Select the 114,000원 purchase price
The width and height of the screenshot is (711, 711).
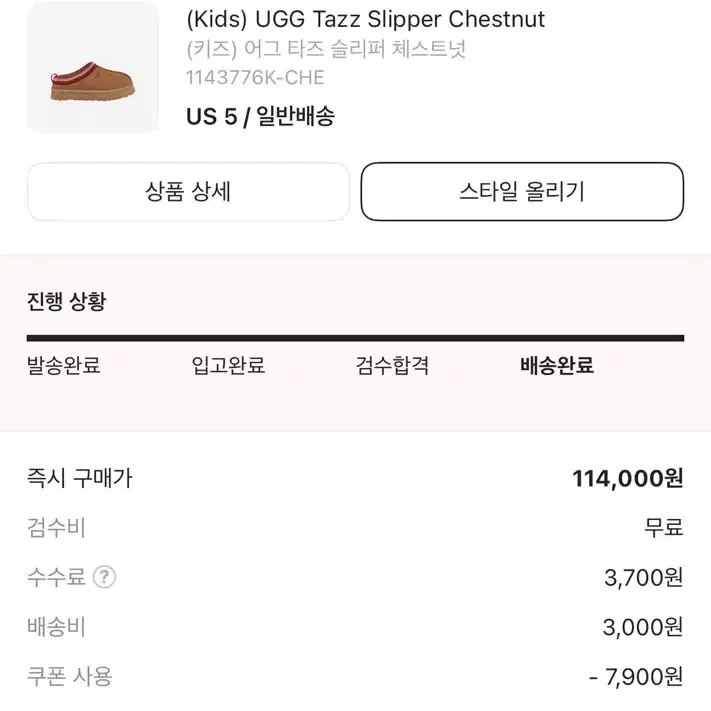[x=628, y=478]
